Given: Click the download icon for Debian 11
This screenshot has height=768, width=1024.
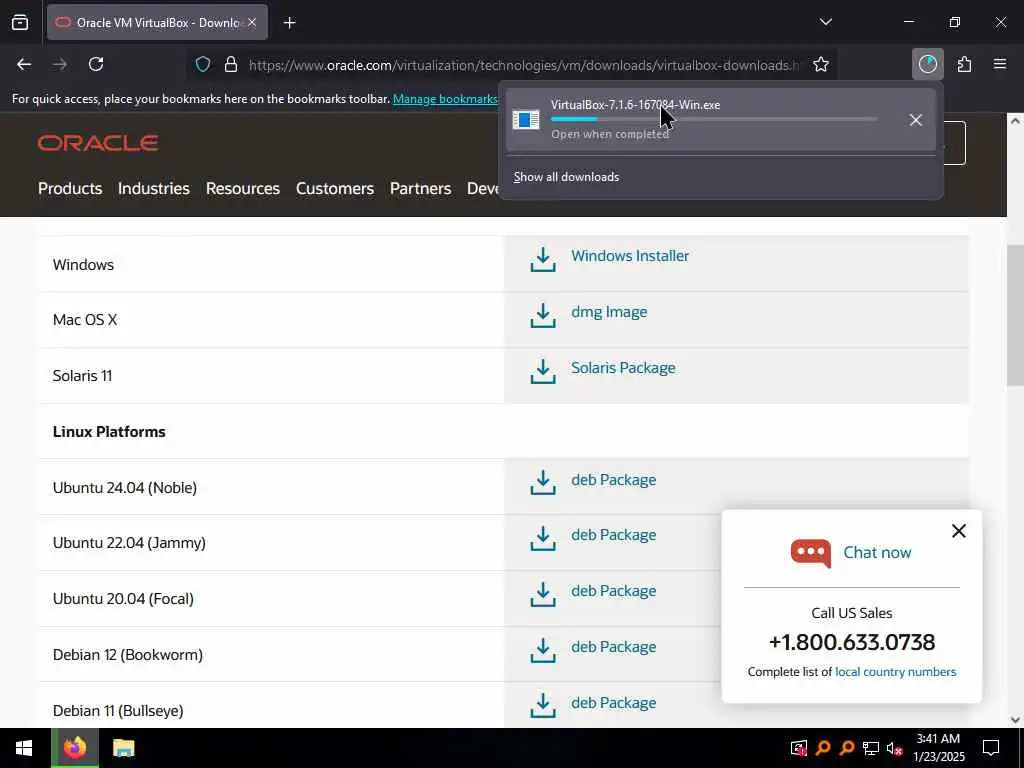Looking at the screenshot, I should [x=543, y=706].
